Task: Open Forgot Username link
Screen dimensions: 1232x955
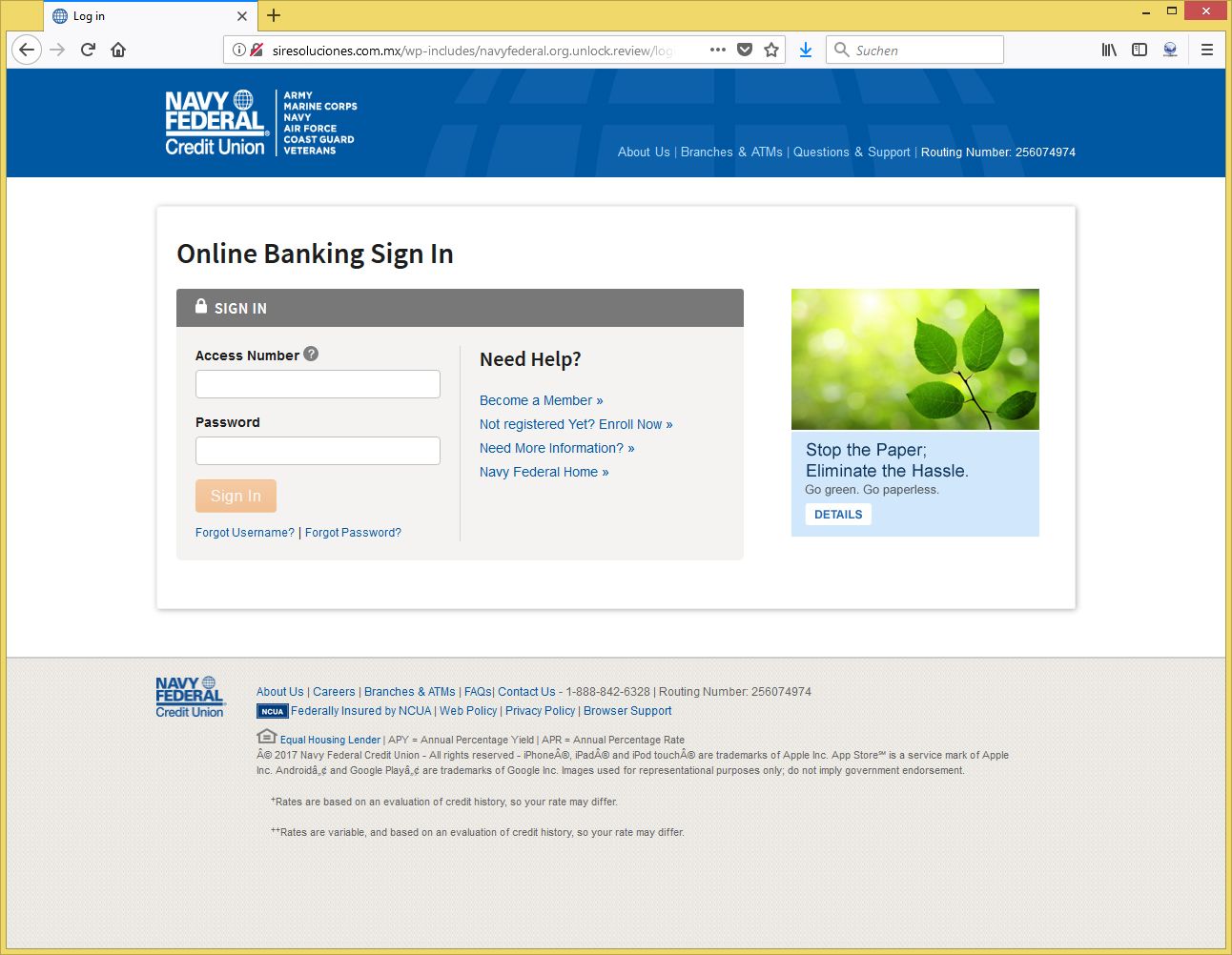Action: (245, 533)
